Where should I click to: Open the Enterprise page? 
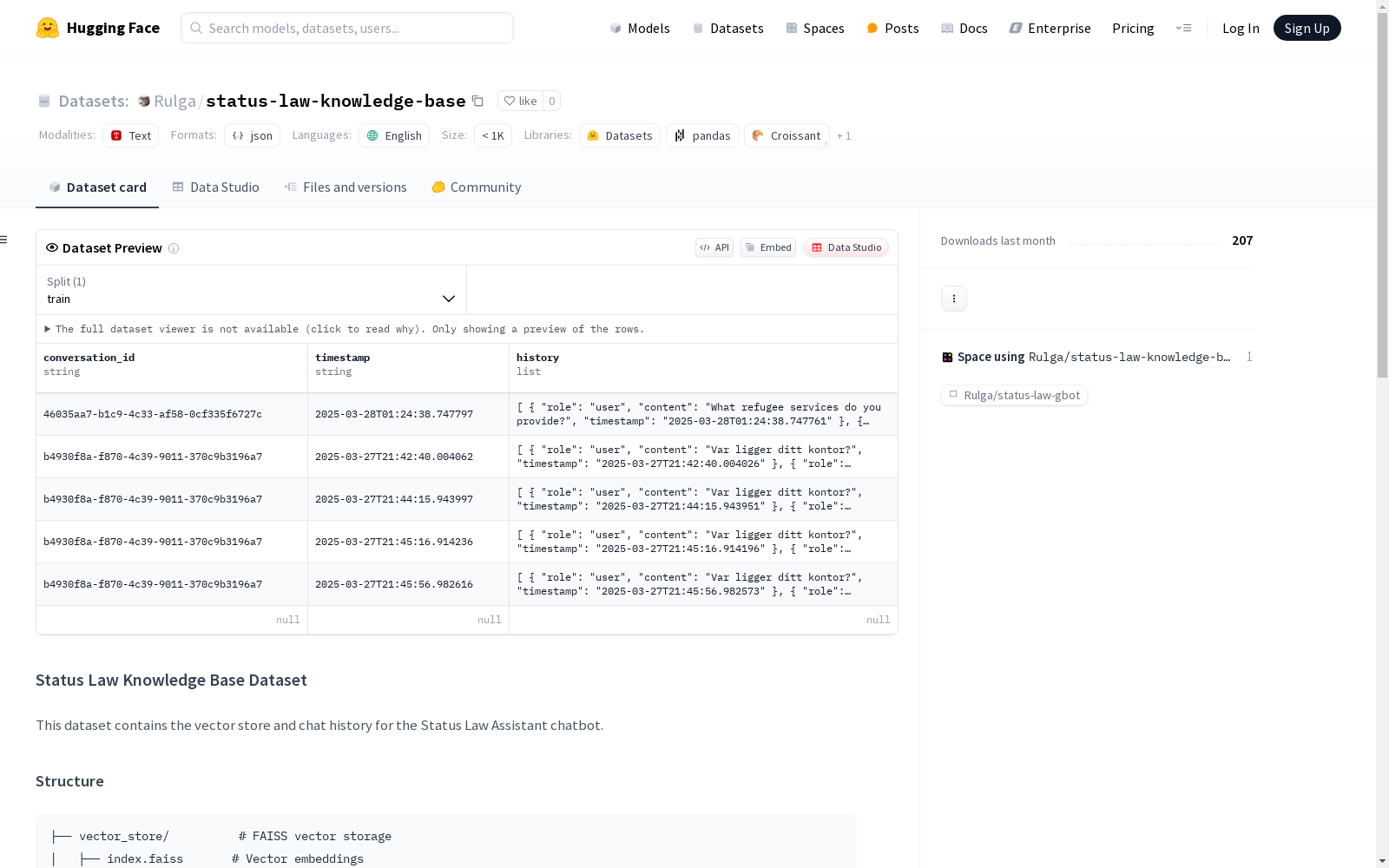[x=1050, y=28]
